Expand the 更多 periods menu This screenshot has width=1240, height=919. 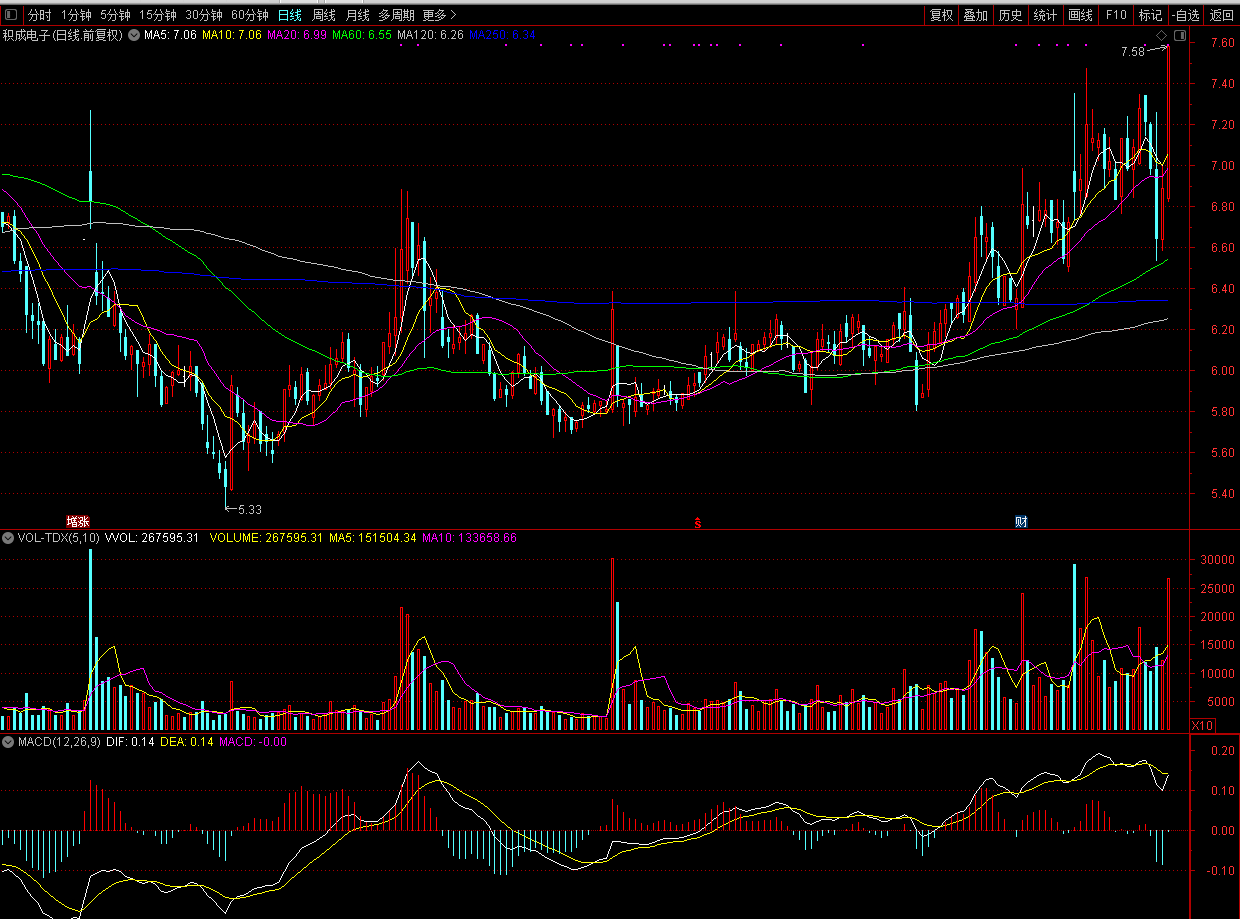click(x=439, y=15)
